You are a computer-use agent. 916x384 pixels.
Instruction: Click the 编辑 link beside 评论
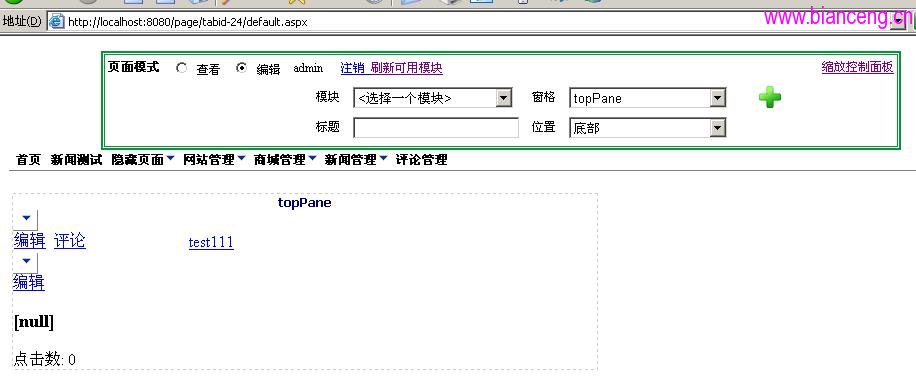[x=29, y=241]
